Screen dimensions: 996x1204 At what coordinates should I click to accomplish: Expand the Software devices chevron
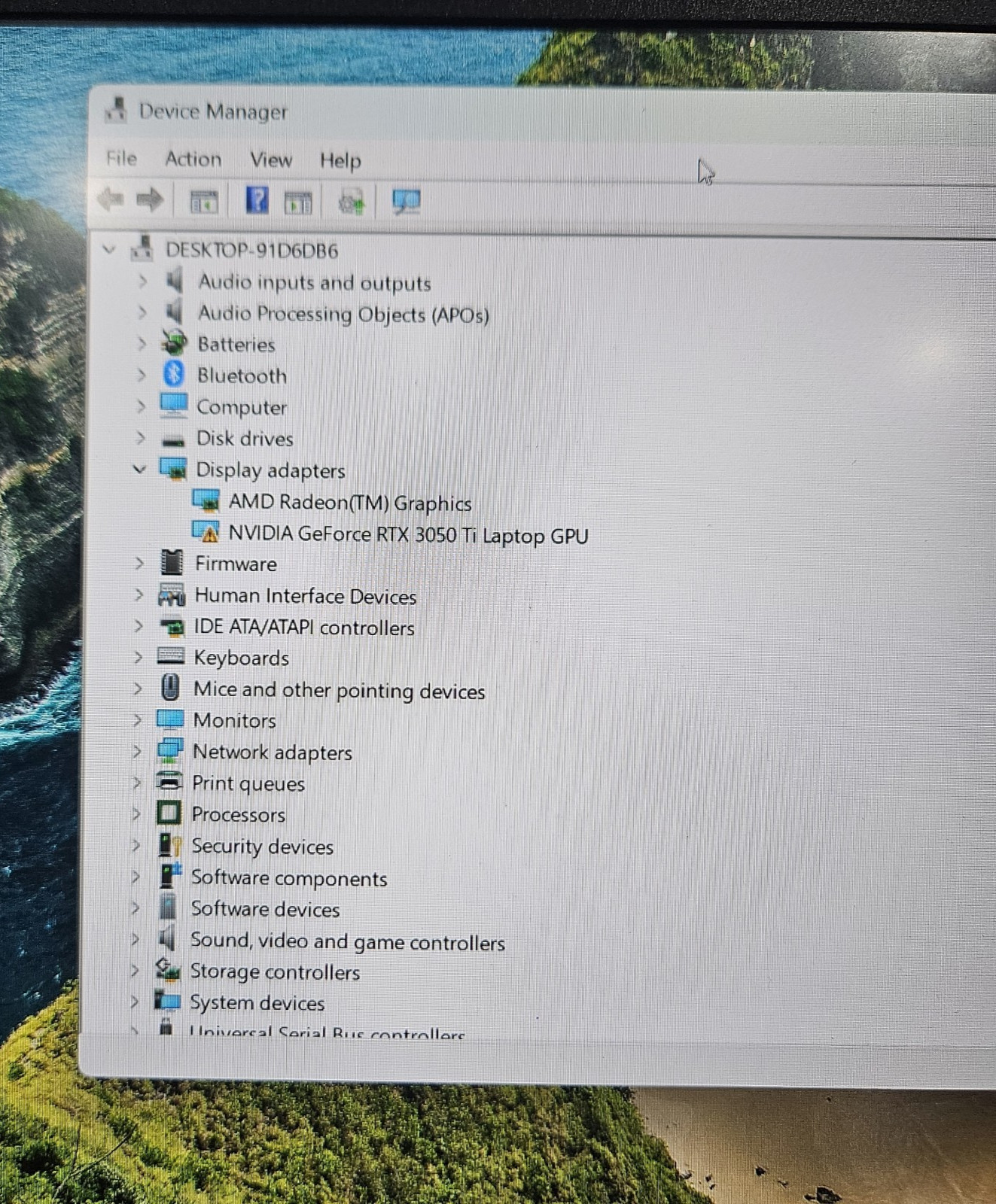pyautogui.click(x=136, y=908)
